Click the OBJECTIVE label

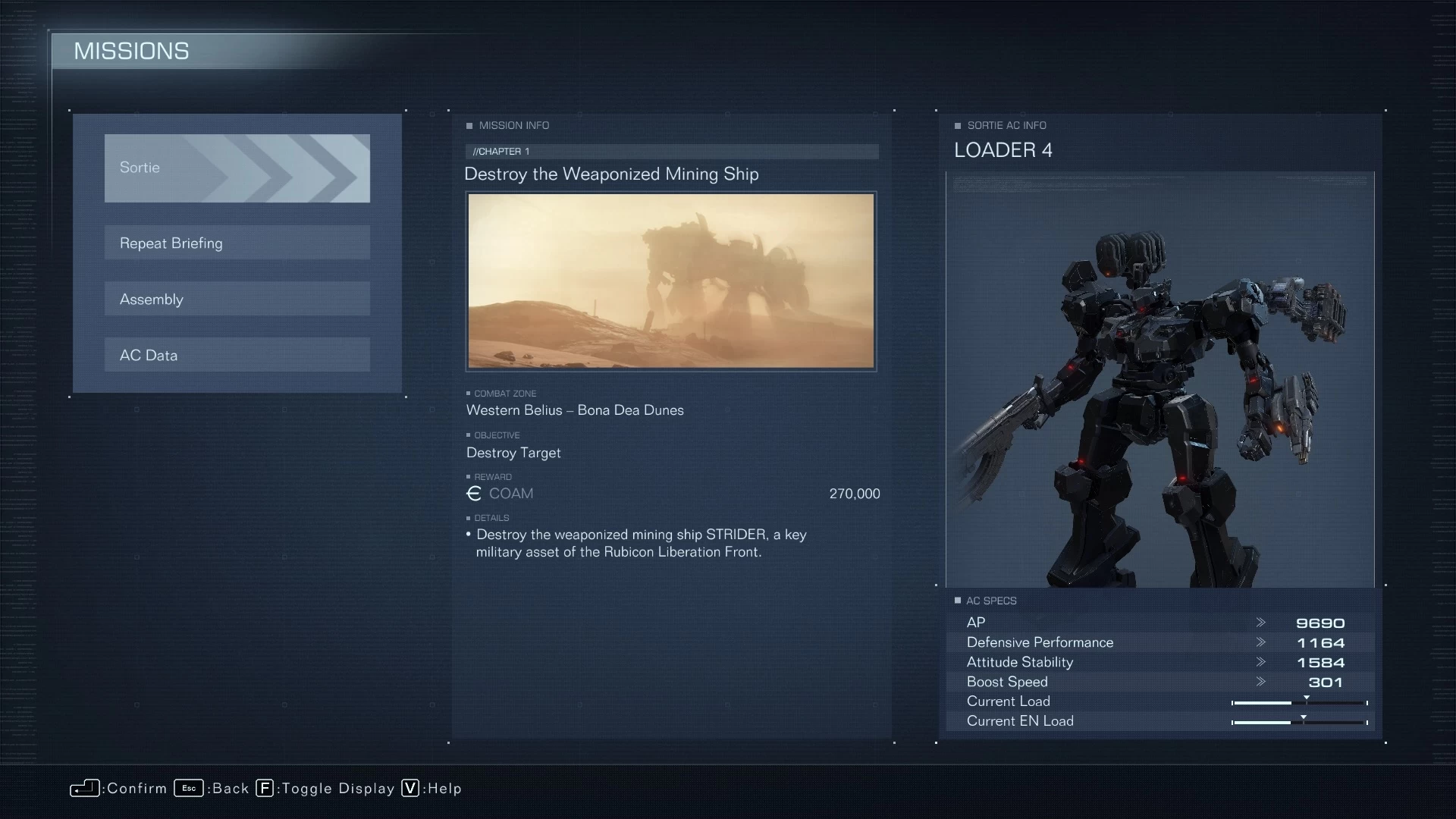(x=497, y=435)
